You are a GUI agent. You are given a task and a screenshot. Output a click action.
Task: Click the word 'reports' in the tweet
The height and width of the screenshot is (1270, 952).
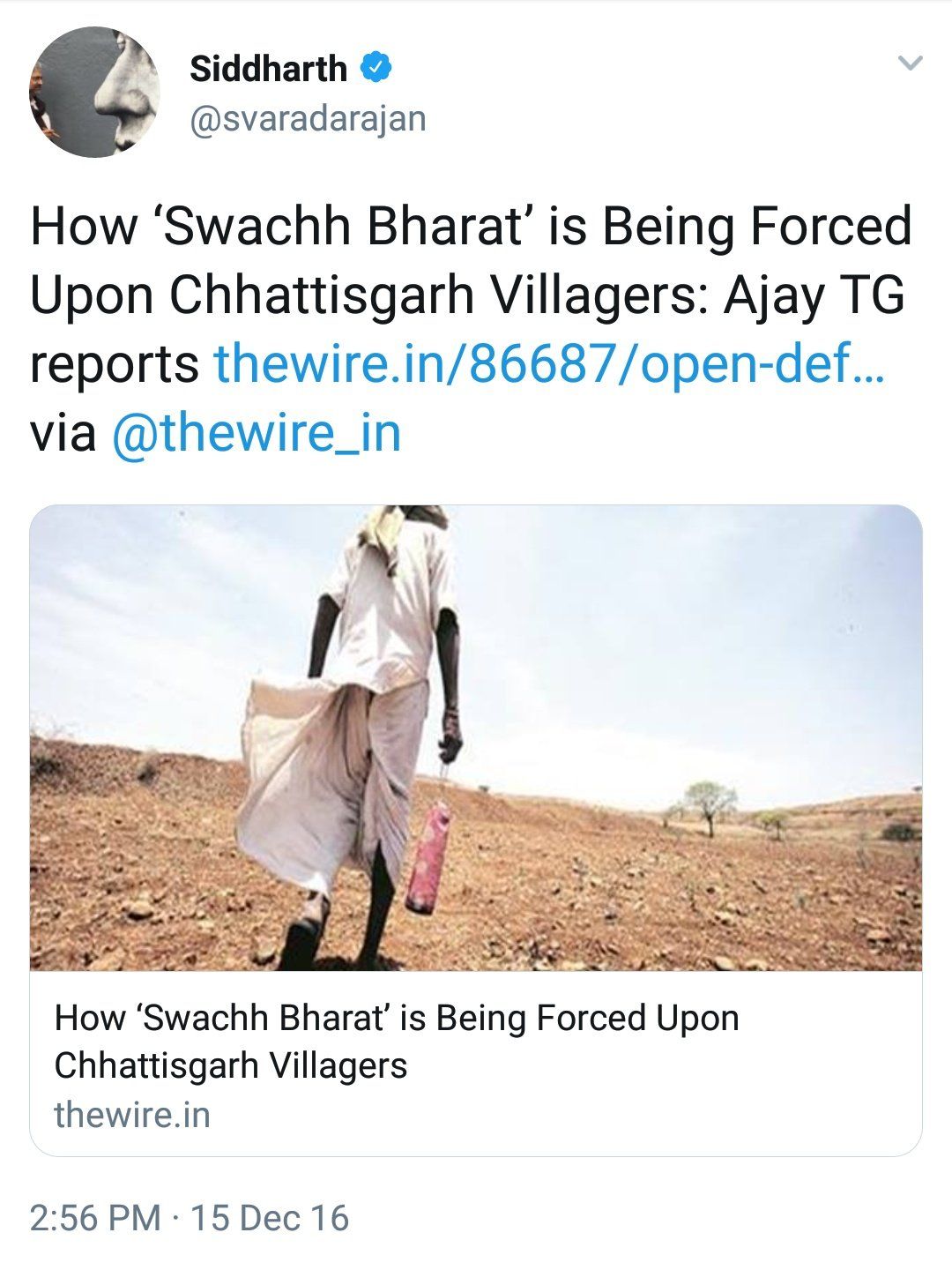115,363
